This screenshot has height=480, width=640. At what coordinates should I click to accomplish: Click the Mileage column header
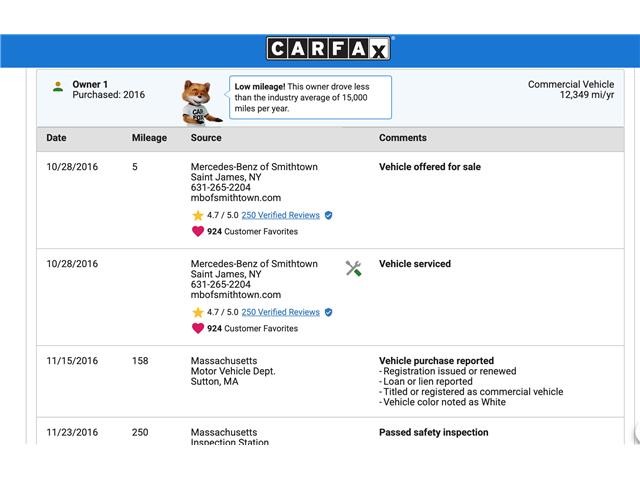149,138
